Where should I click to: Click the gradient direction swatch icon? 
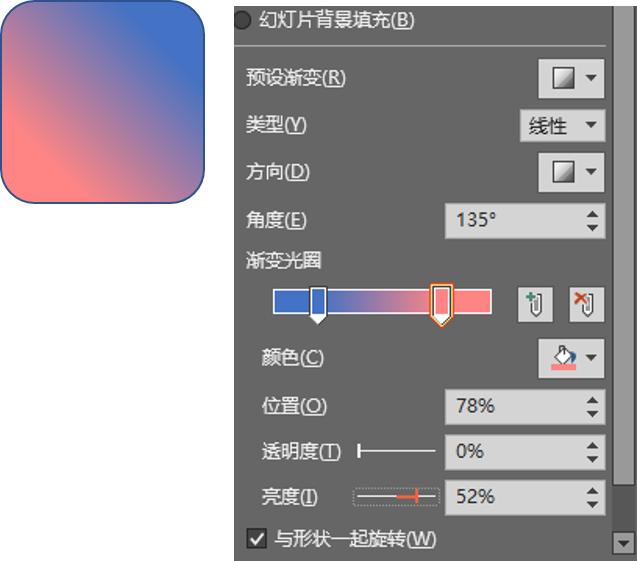coord(564,172)
